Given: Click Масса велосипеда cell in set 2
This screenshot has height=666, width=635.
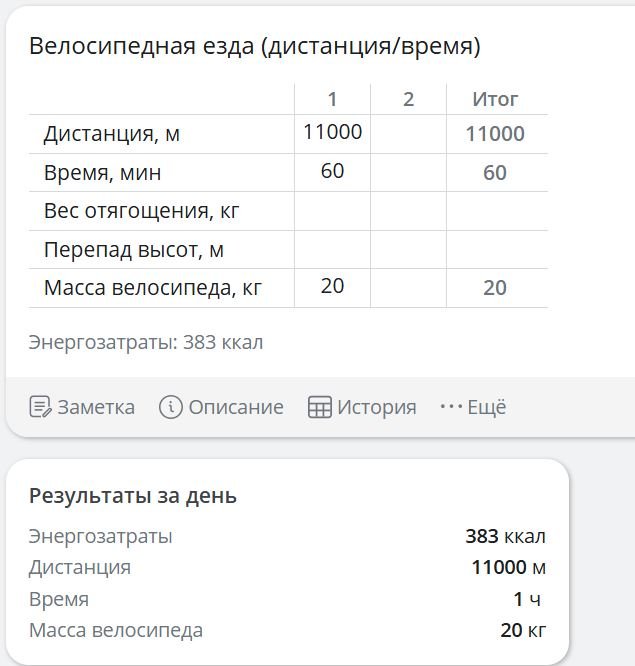Looking at the screenshot, I should click(x=408, y=287).
